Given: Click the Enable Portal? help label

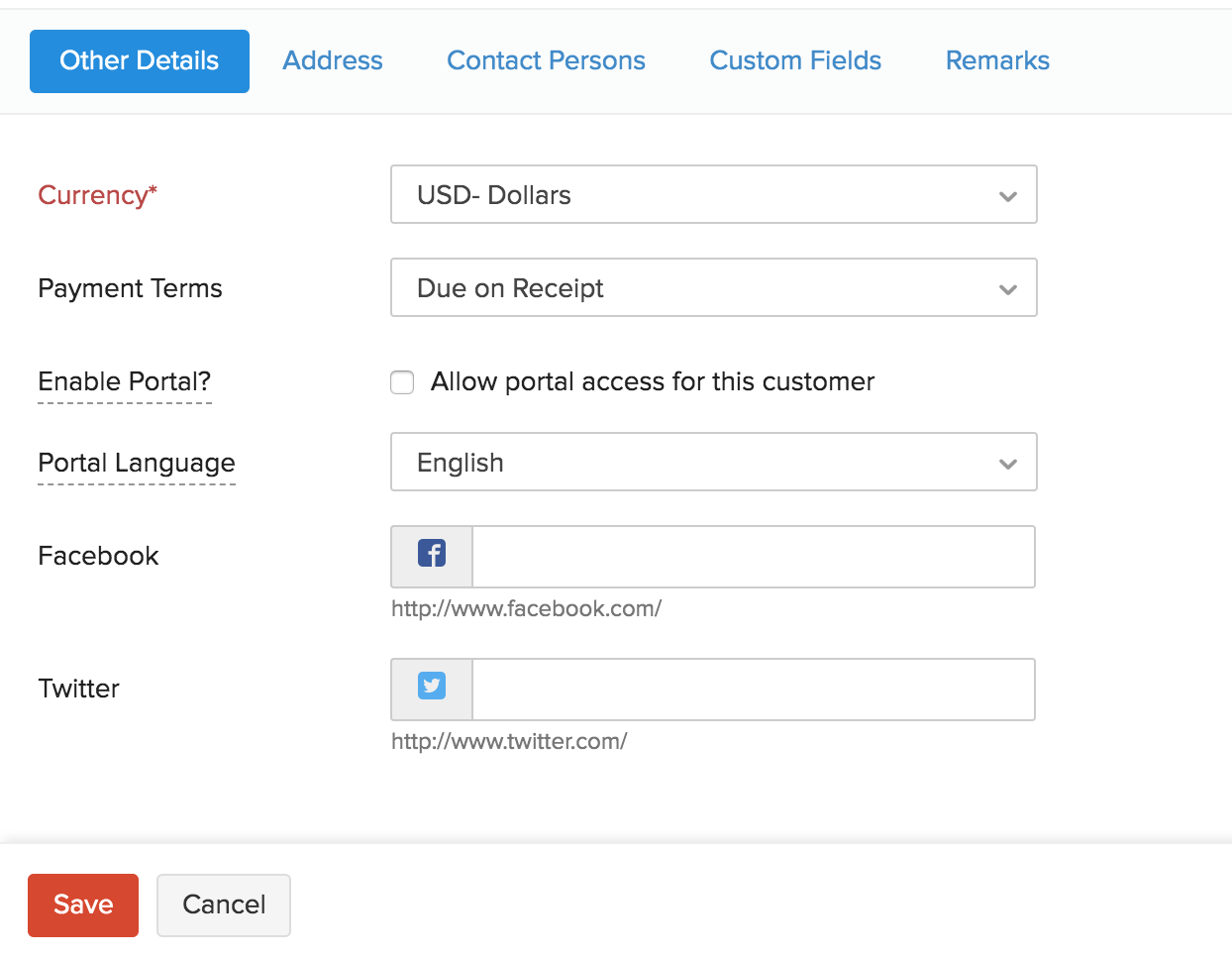Looking at the screenshot, I should point(125,382).
